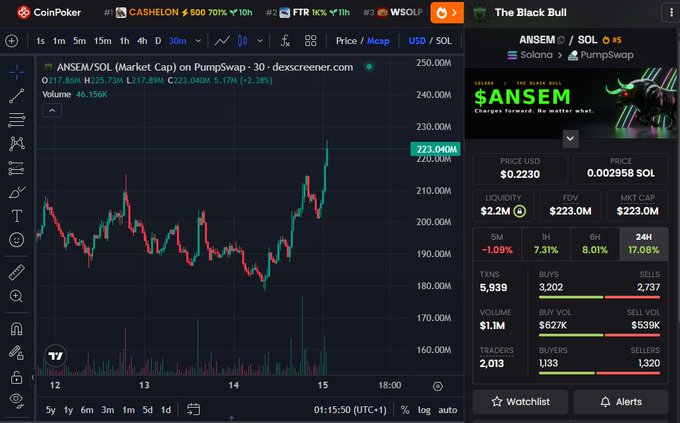
Task: Switch chart to Price mode
Action: (346, 41)
